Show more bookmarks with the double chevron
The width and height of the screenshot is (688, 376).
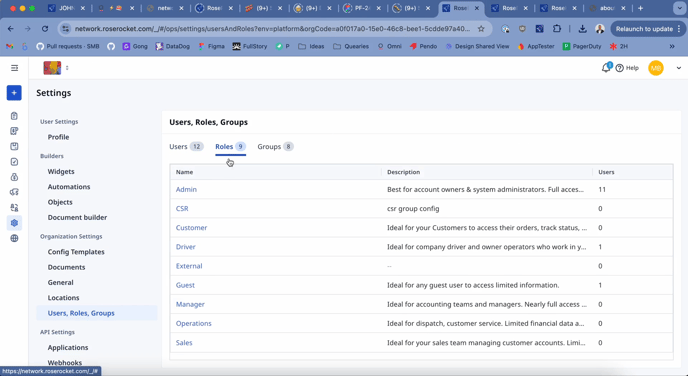(x=672, y=46)
